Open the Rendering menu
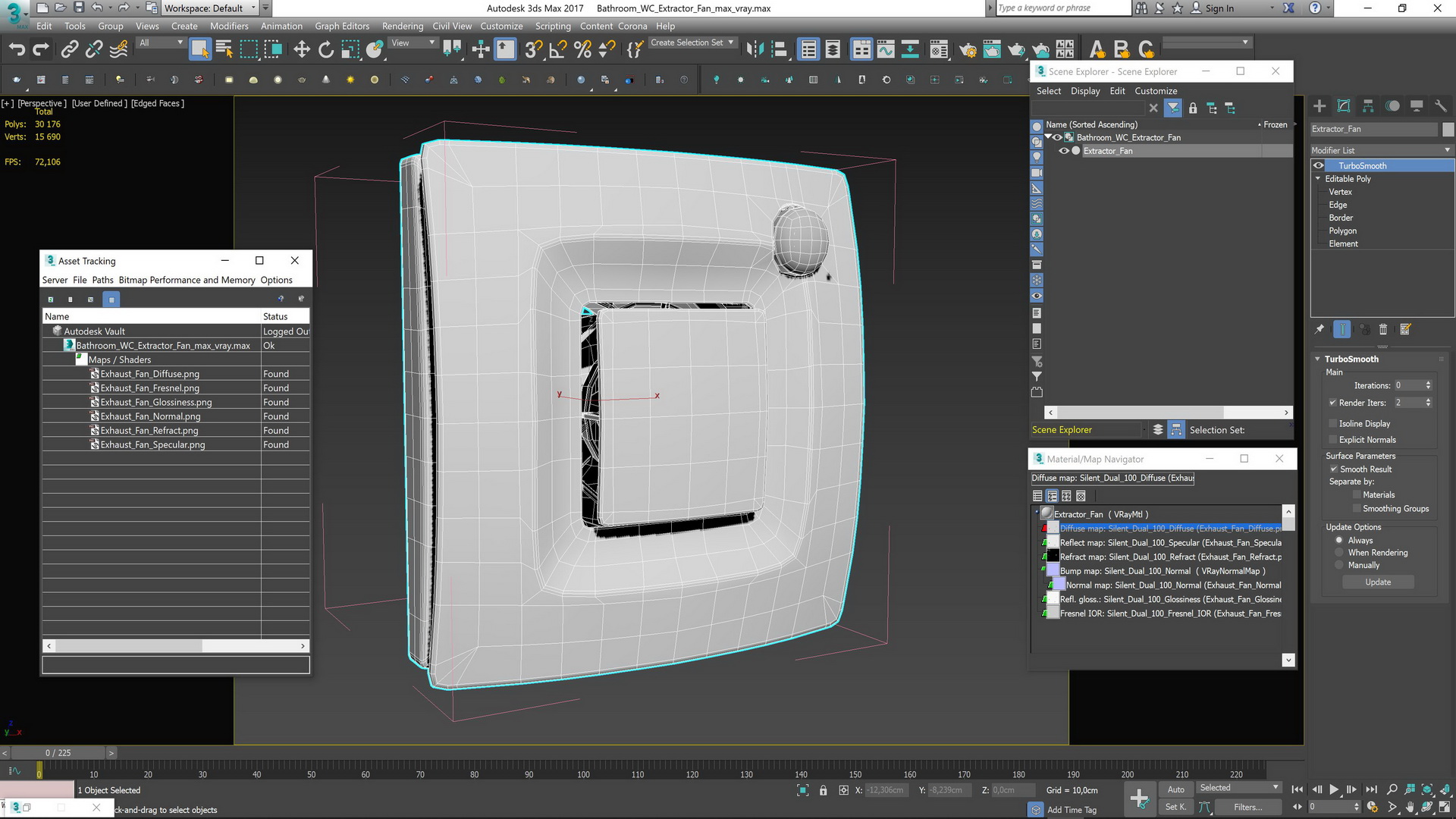The height and width of the screenshot is (819, 1456). coord(403,26)
